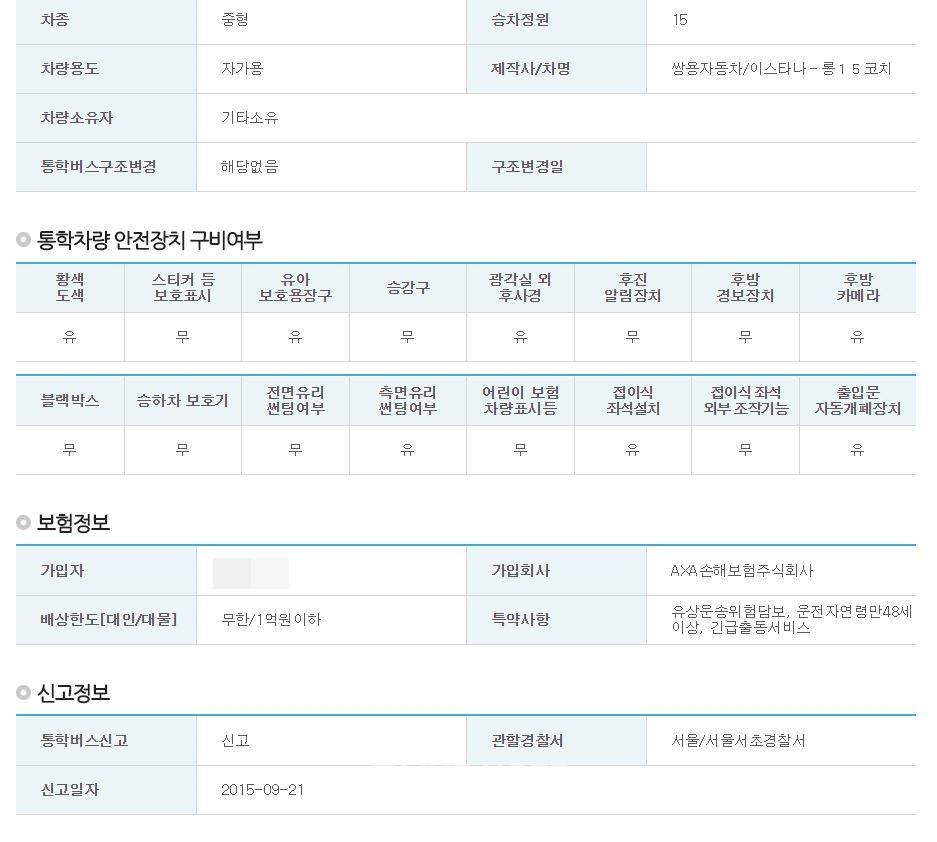The image size is (937, 842).
Task: Click the 출입문 자동개폐장치 header
Action: [x=858, y=400]
